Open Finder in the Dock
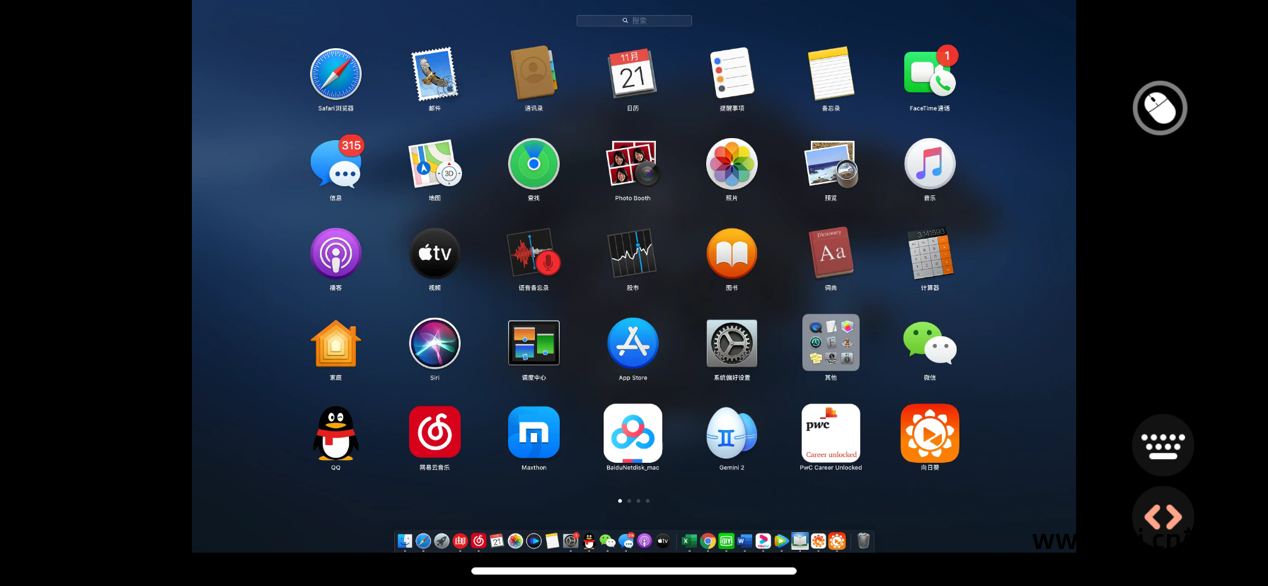 405,541
